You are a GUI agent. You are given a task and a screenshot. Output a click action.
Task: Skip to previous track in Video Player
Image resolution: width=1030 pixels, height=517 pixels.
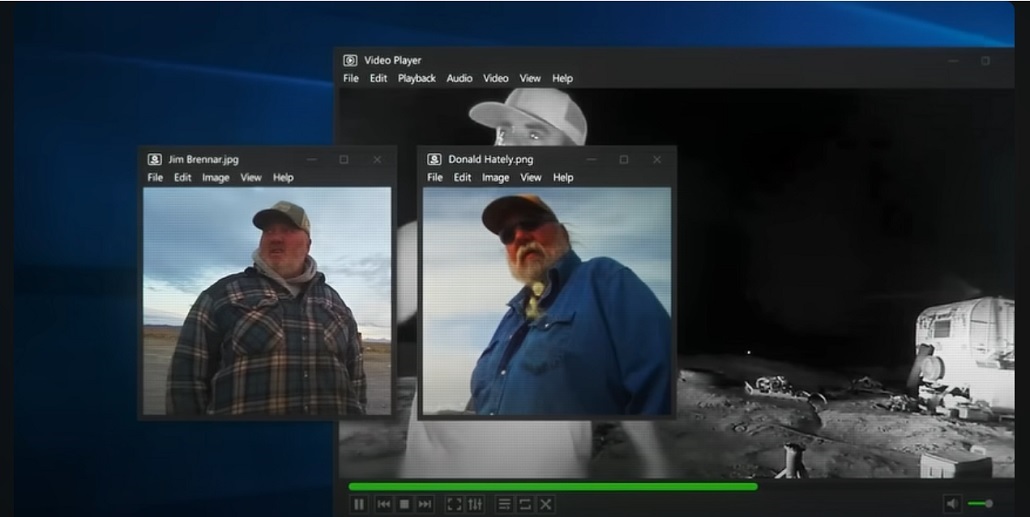pos(384,505)
